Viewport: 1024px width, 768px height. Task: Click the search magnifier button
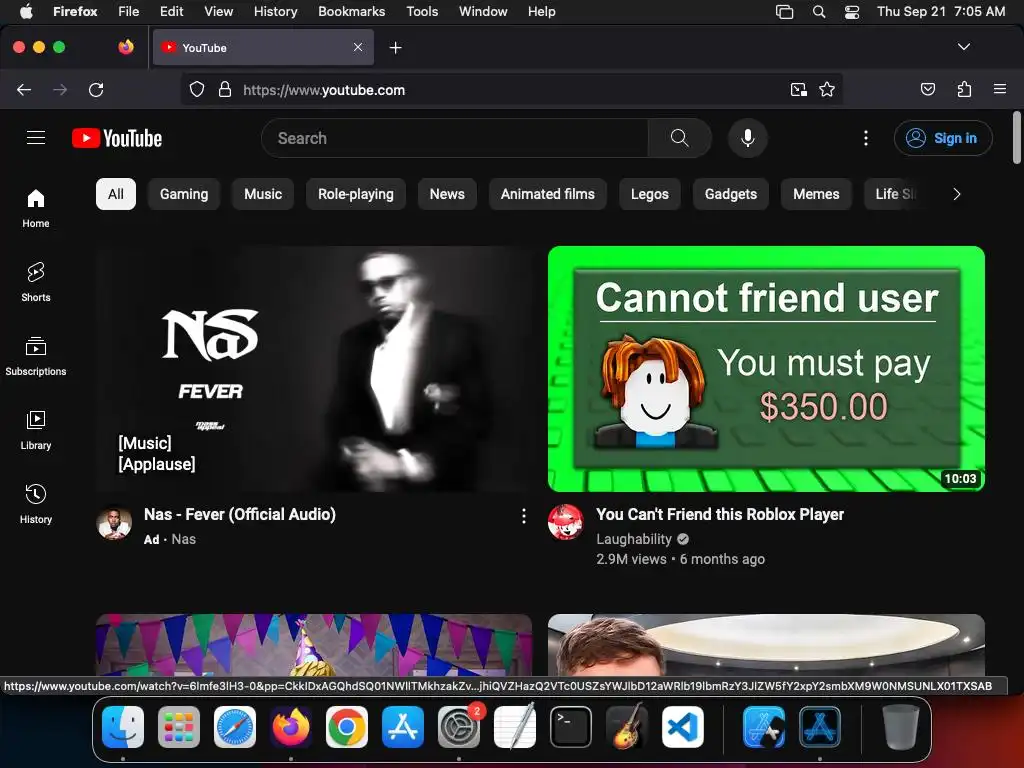point(679,138)
